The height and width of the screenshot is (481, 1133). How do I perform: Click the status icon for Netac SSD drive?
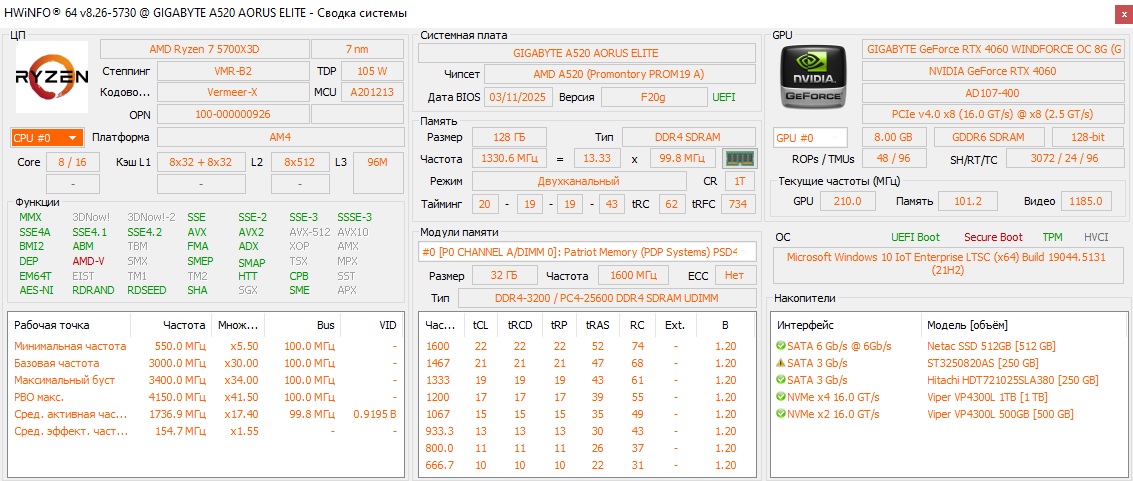point(780,346)
